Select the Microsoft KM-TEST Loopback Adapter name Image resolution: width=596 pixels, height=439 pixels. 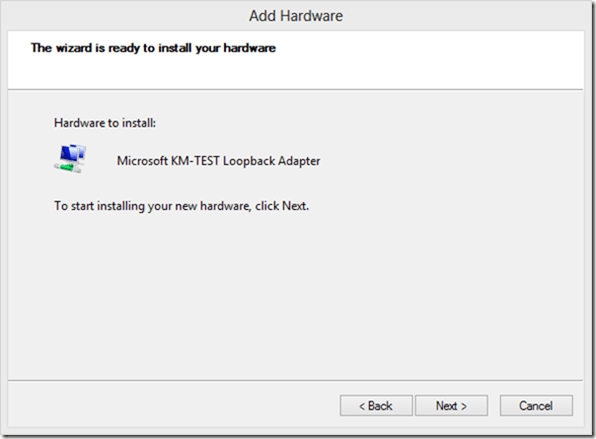click(x=219, y=161)
